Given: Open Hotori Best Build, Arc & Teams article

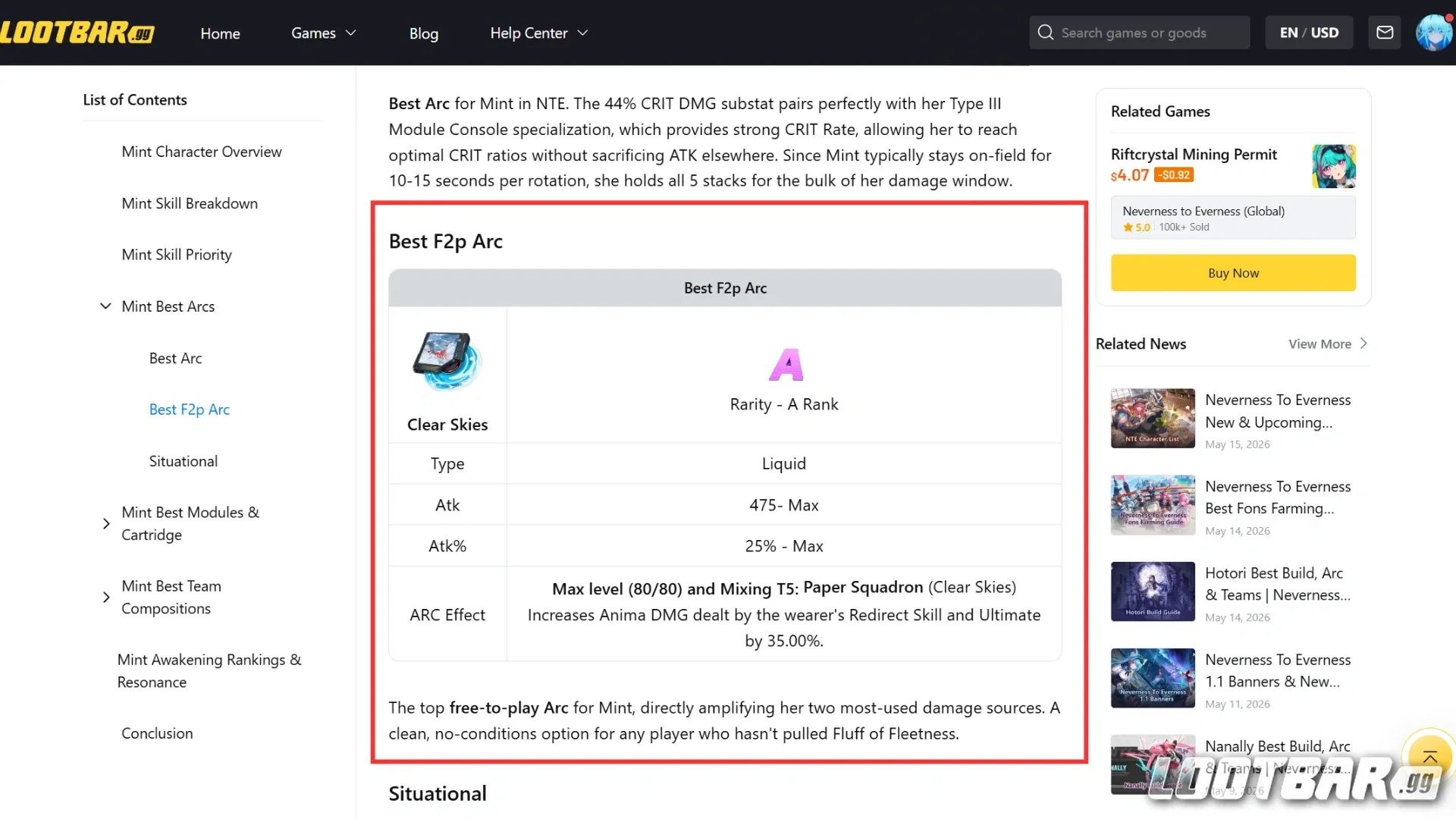Looking at the screenshot, I should tap(1278, 584).
